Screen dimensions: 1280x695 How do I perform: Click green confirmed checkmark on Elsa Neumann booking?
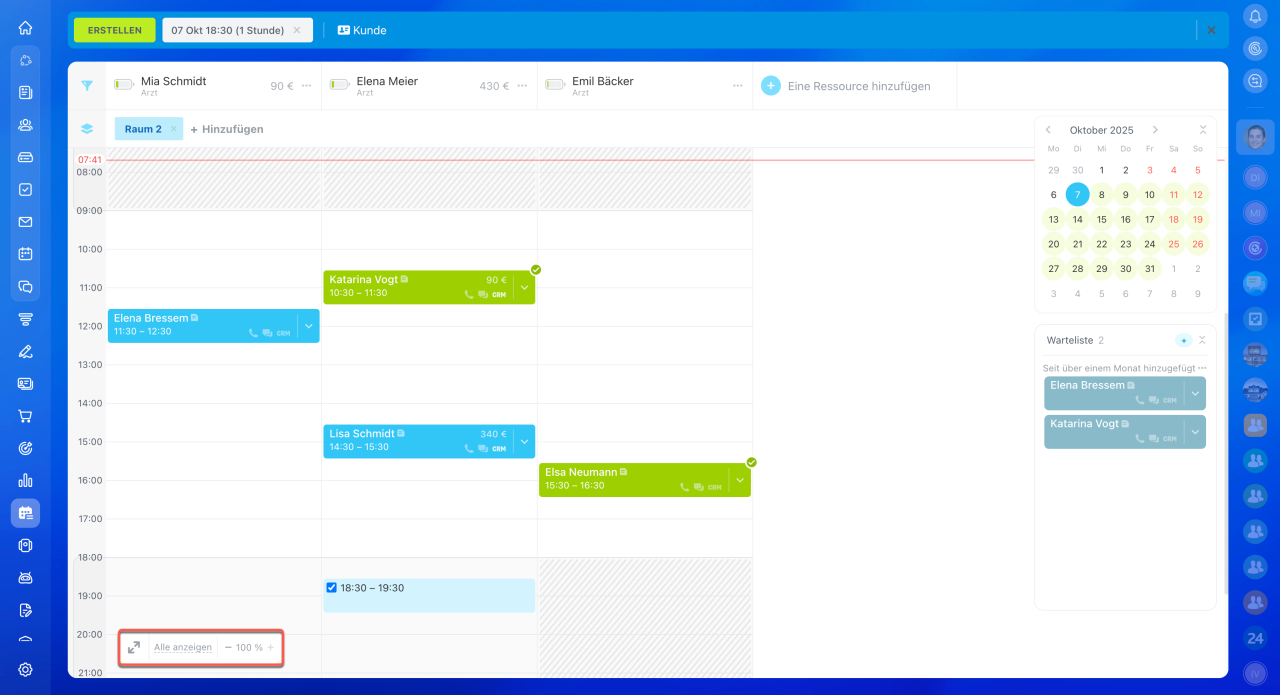(752, 463)
